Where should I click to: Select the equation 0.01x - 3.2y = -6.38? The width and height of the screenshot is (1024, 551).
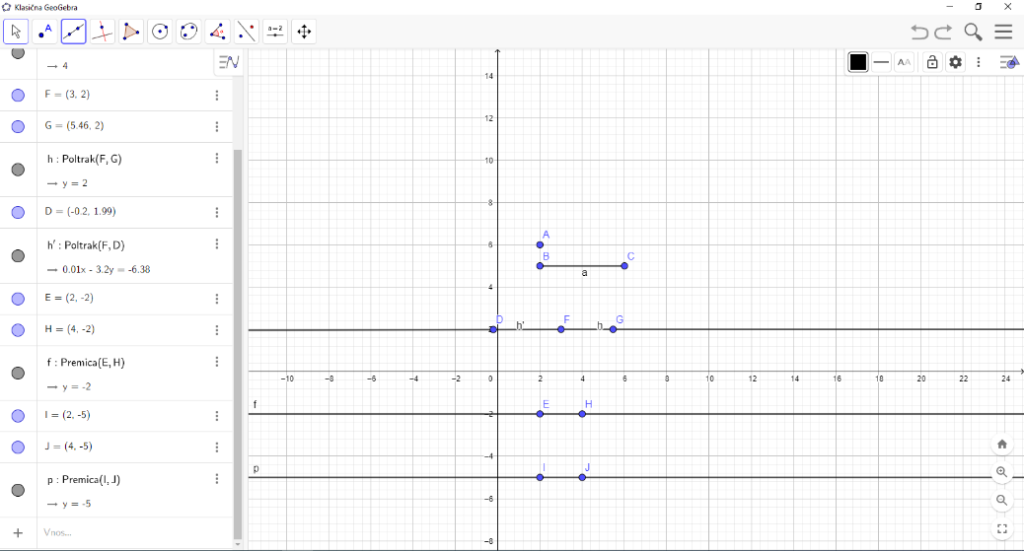coord(106,269)
